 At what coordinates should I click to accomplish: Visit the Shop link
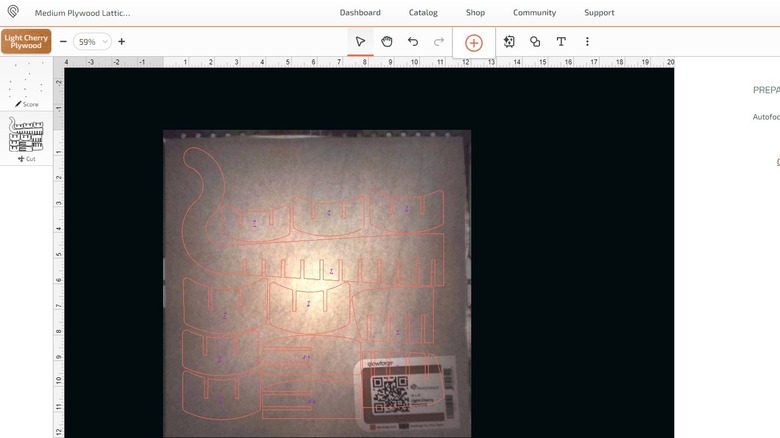[475, 13]
